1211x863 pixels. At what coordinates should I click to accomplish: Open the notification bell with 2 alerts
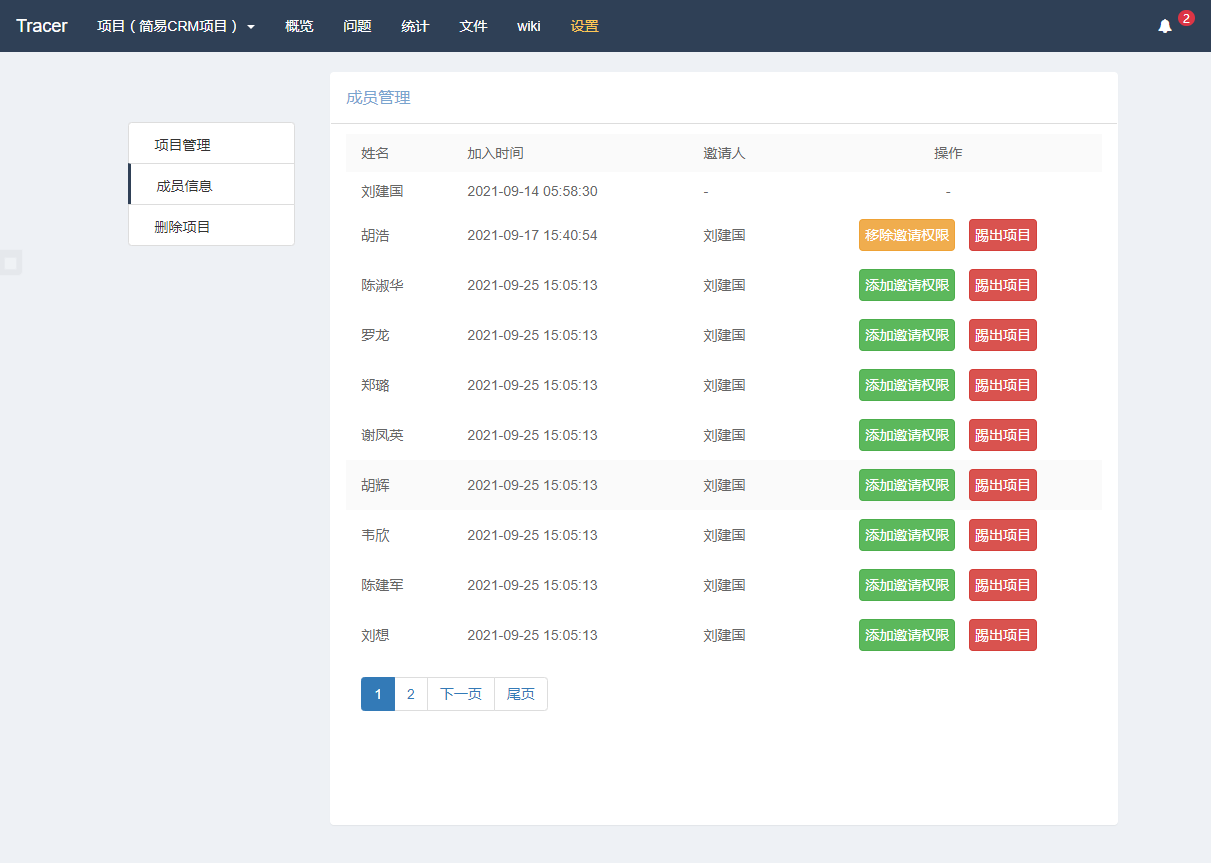pos(1164,26)
